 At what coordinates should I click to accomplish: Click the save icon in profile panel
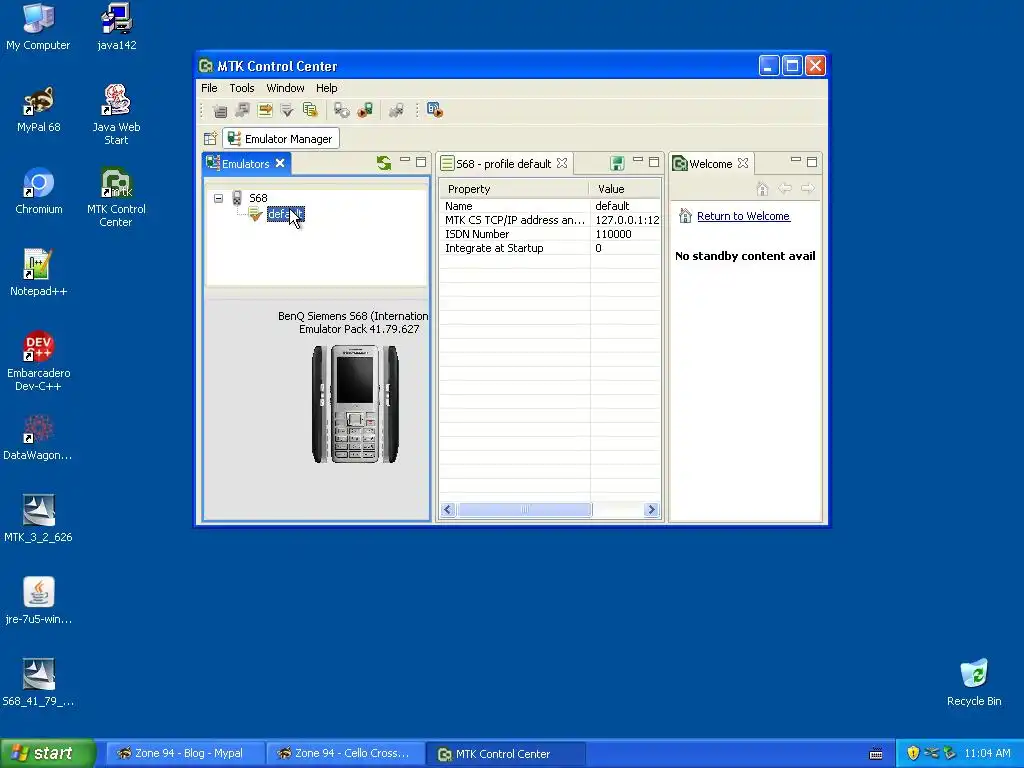617,163
